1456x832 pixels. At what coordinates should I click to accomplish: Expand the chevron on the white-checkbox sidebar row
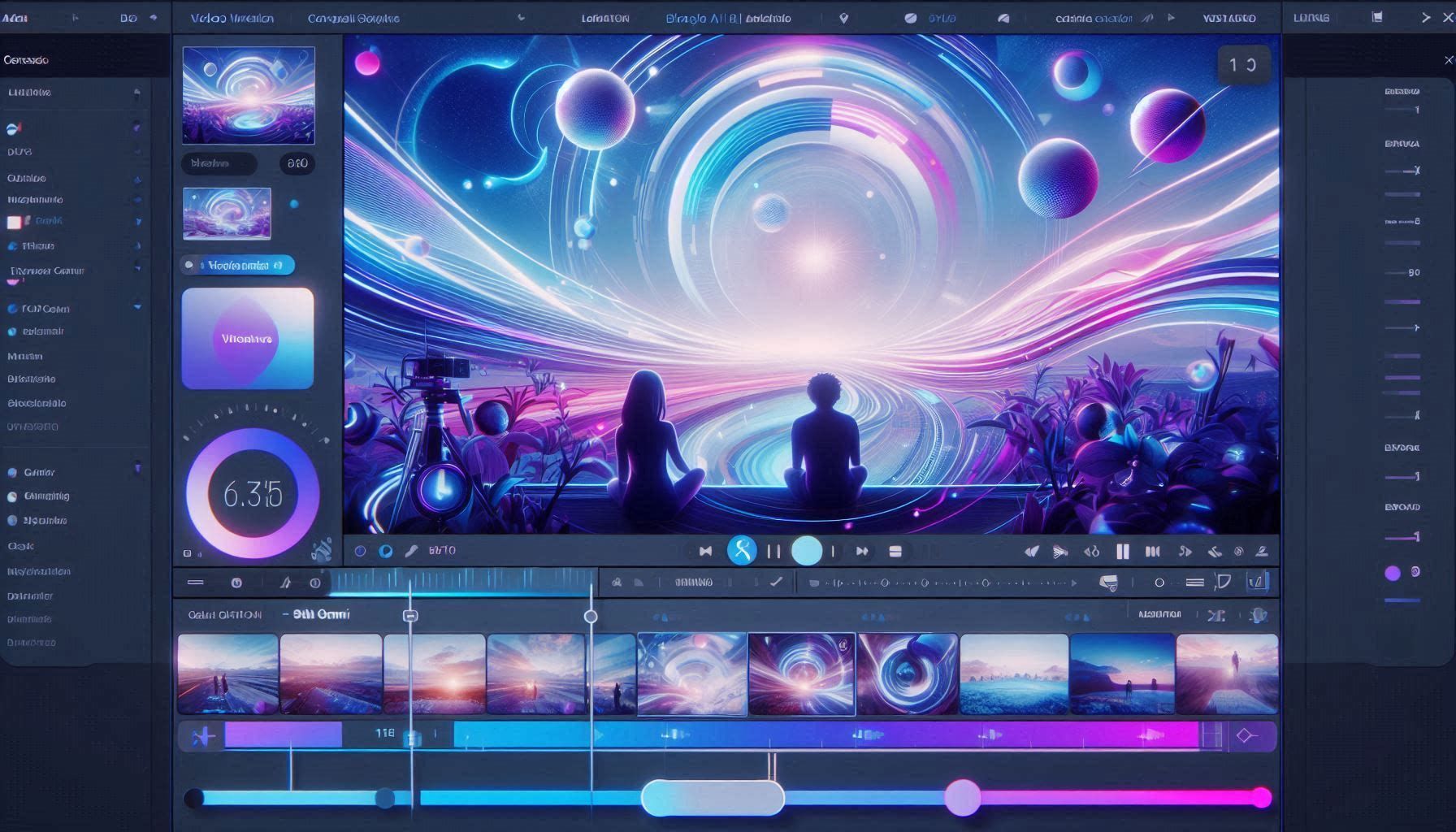pos(138,221)
